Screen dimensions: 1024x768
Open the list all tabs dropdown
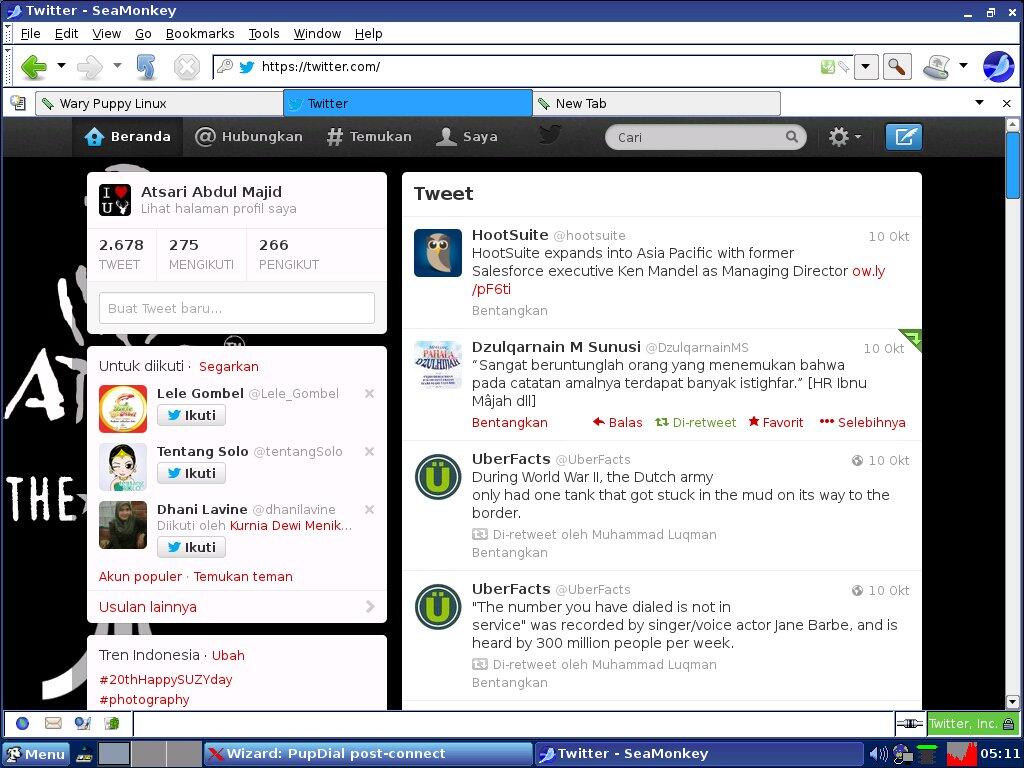coord(979,103)
